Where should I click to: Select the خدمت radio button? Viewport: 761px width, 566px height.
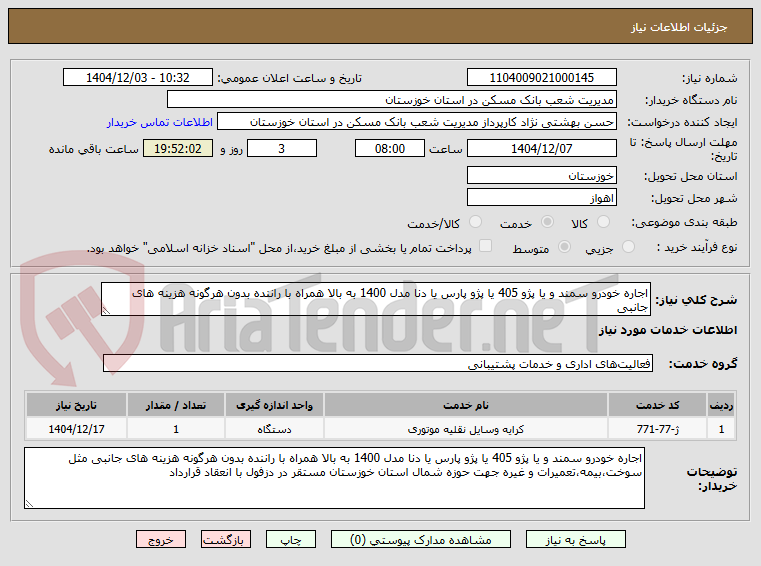click(547, 222)
